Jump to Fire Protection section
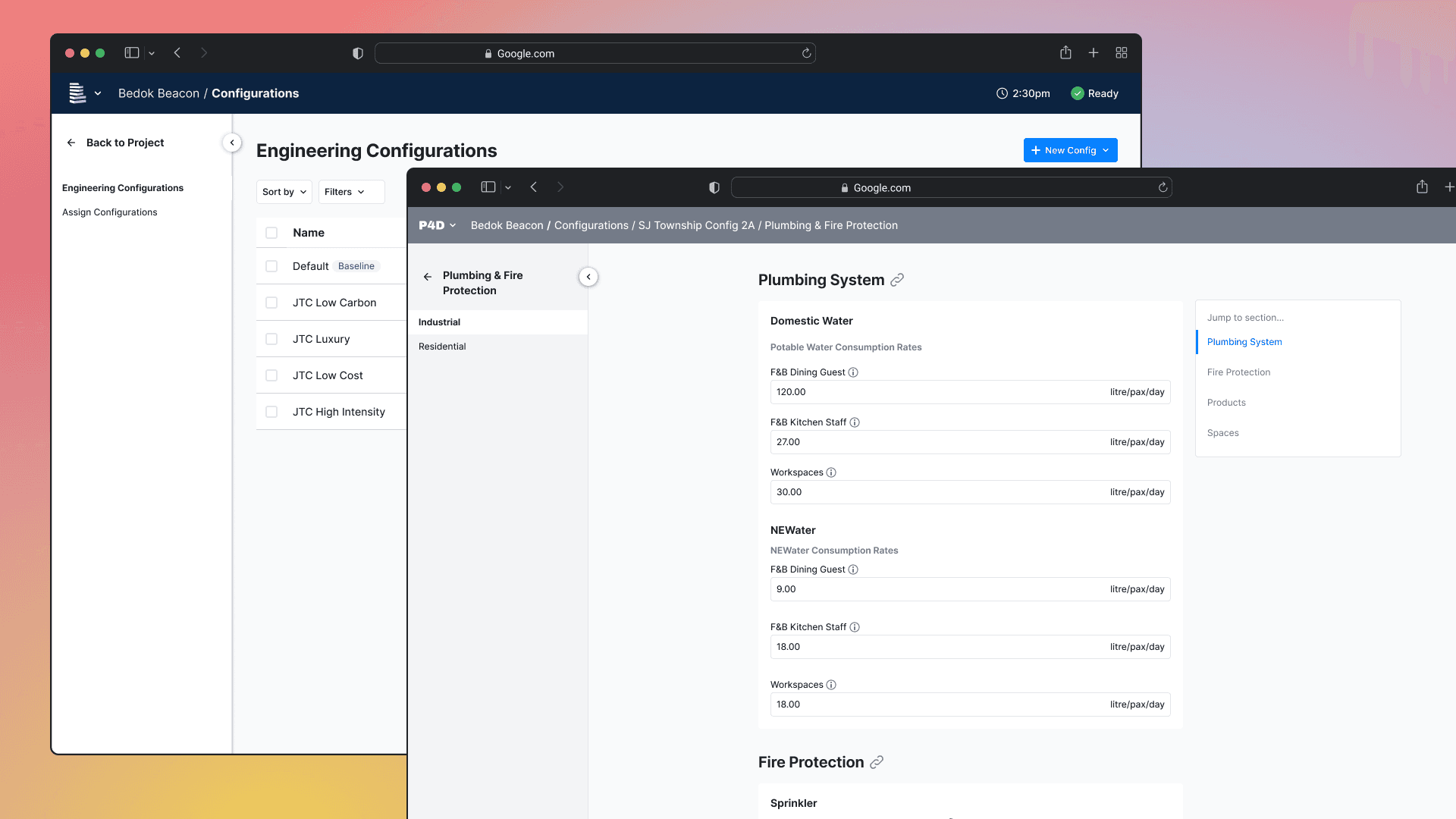This screenshot has height=819, width=1456. (1238, 372)
